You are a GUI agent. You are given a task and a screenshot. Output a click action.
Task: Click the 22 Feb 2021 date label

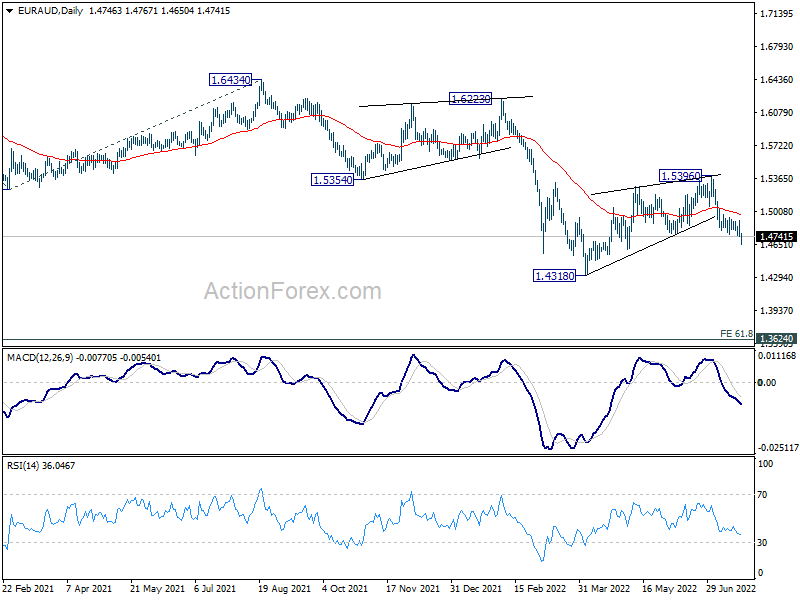[x=28, y=588]
